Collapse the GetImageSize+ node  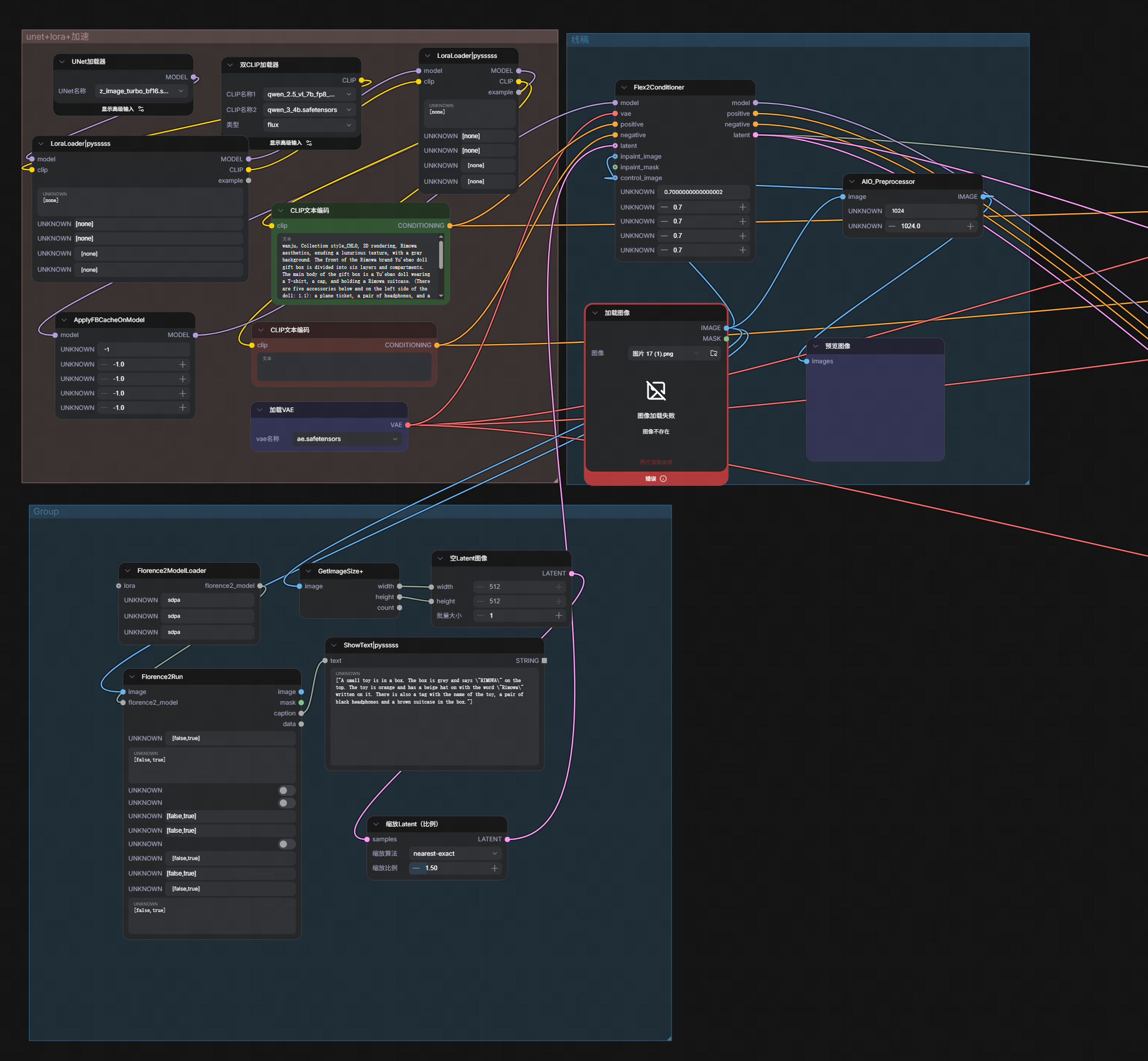click(x=308, y=571)
